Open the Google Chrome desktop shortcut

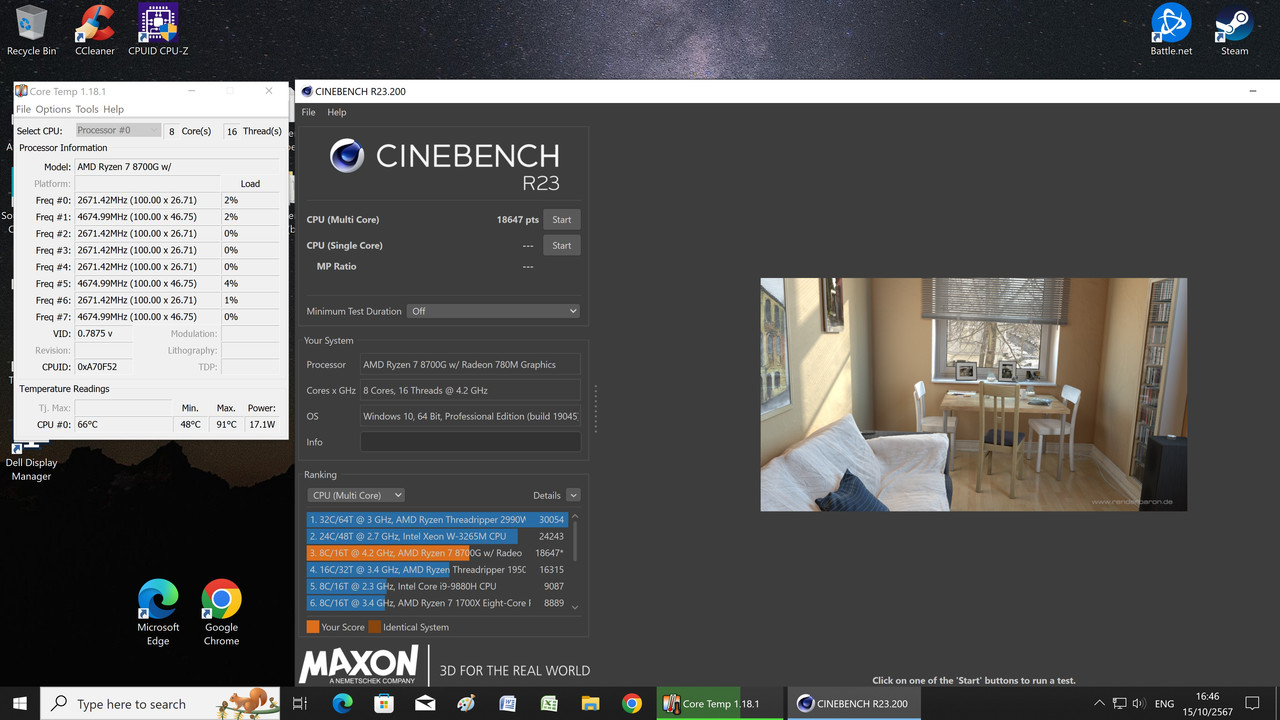[221, 613]
